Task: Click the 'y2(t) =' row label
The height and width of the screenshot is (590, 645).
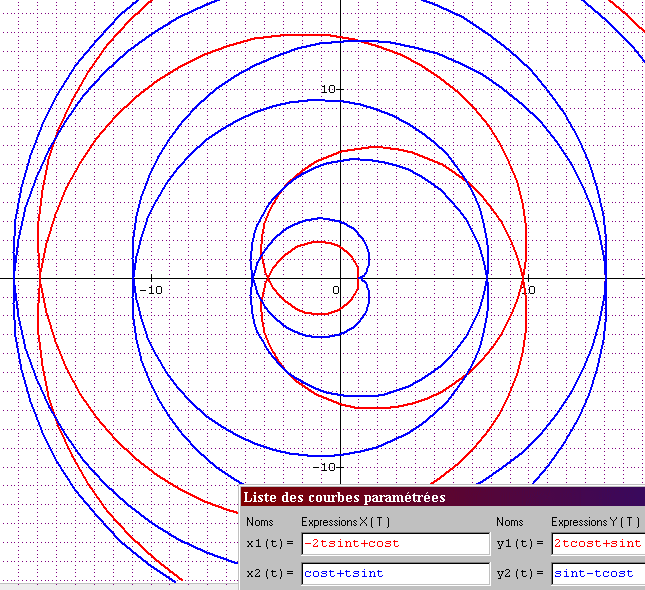Action: click(519, 573)
